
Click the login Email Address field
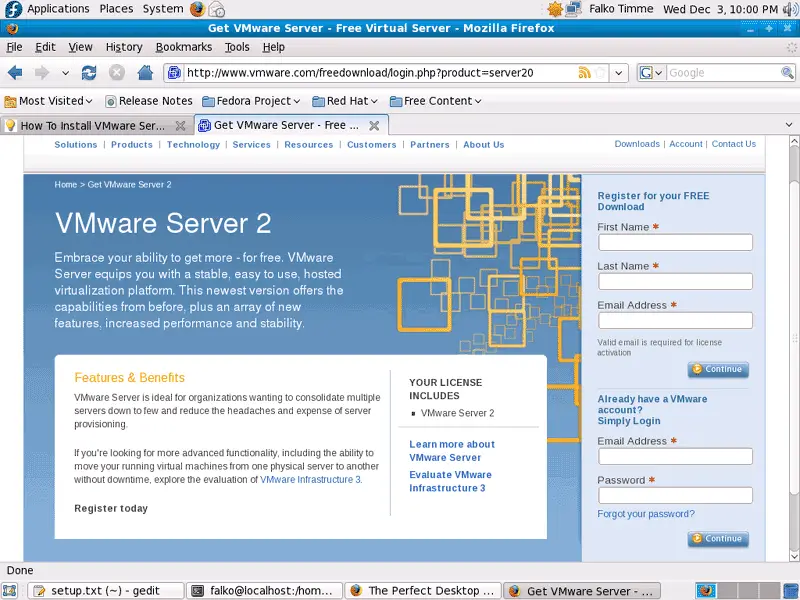(675, 456)
